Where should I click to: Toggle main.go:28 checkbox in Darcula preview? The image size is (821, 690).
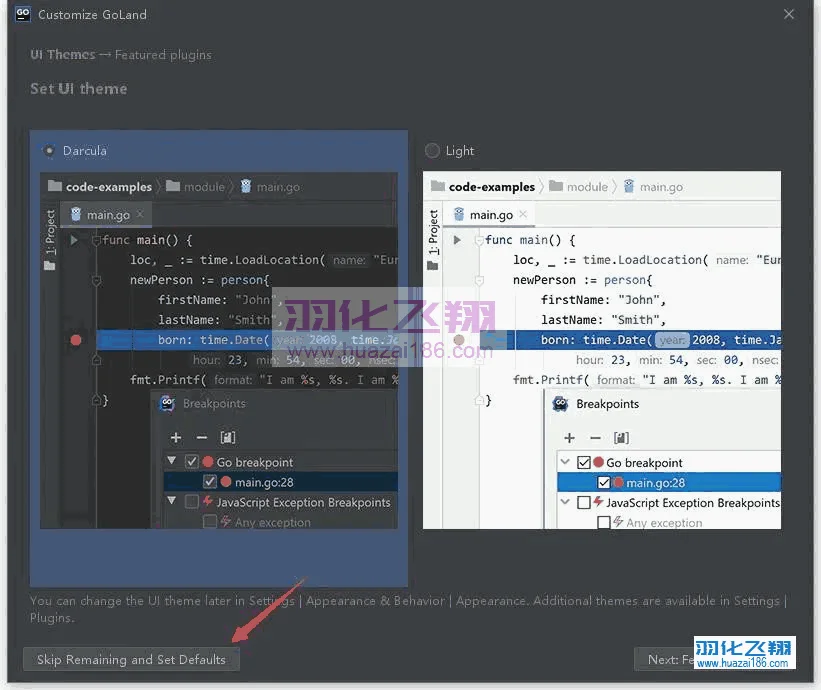tap(209, 482)
